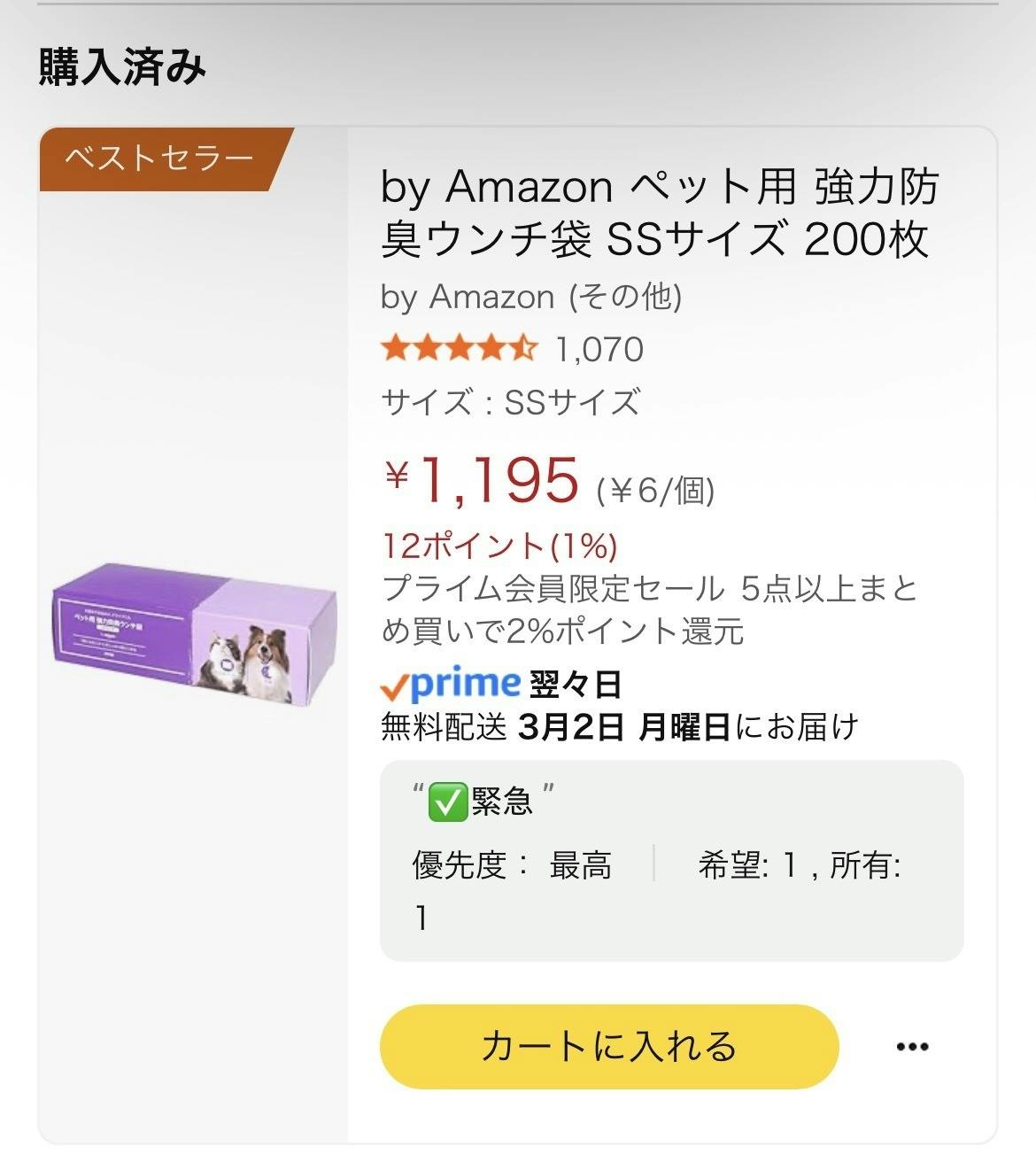This screenshot has height=1162, width=1036.
Task: Click the カートに入れる button
Action: (608, 1047)
